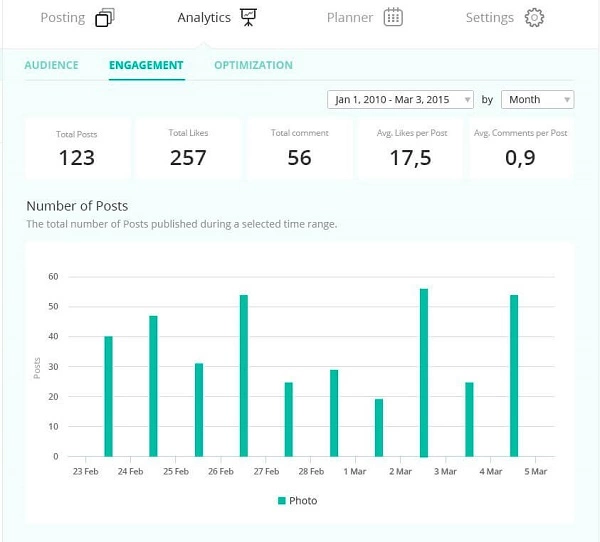This screenshot has width=600, height=542.
Task: Select the Engagement tab
Action: point(146,65)
